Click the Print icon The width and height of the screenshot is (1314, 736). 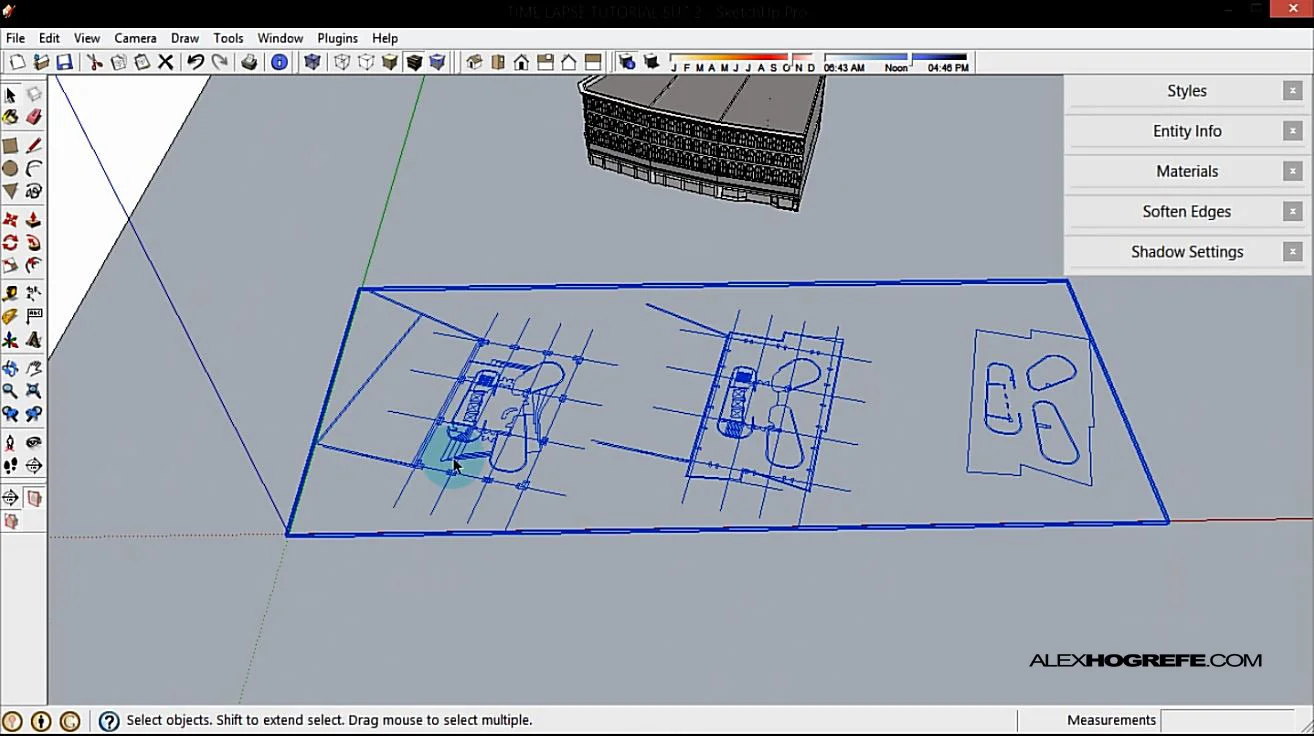tap(249, 62)
